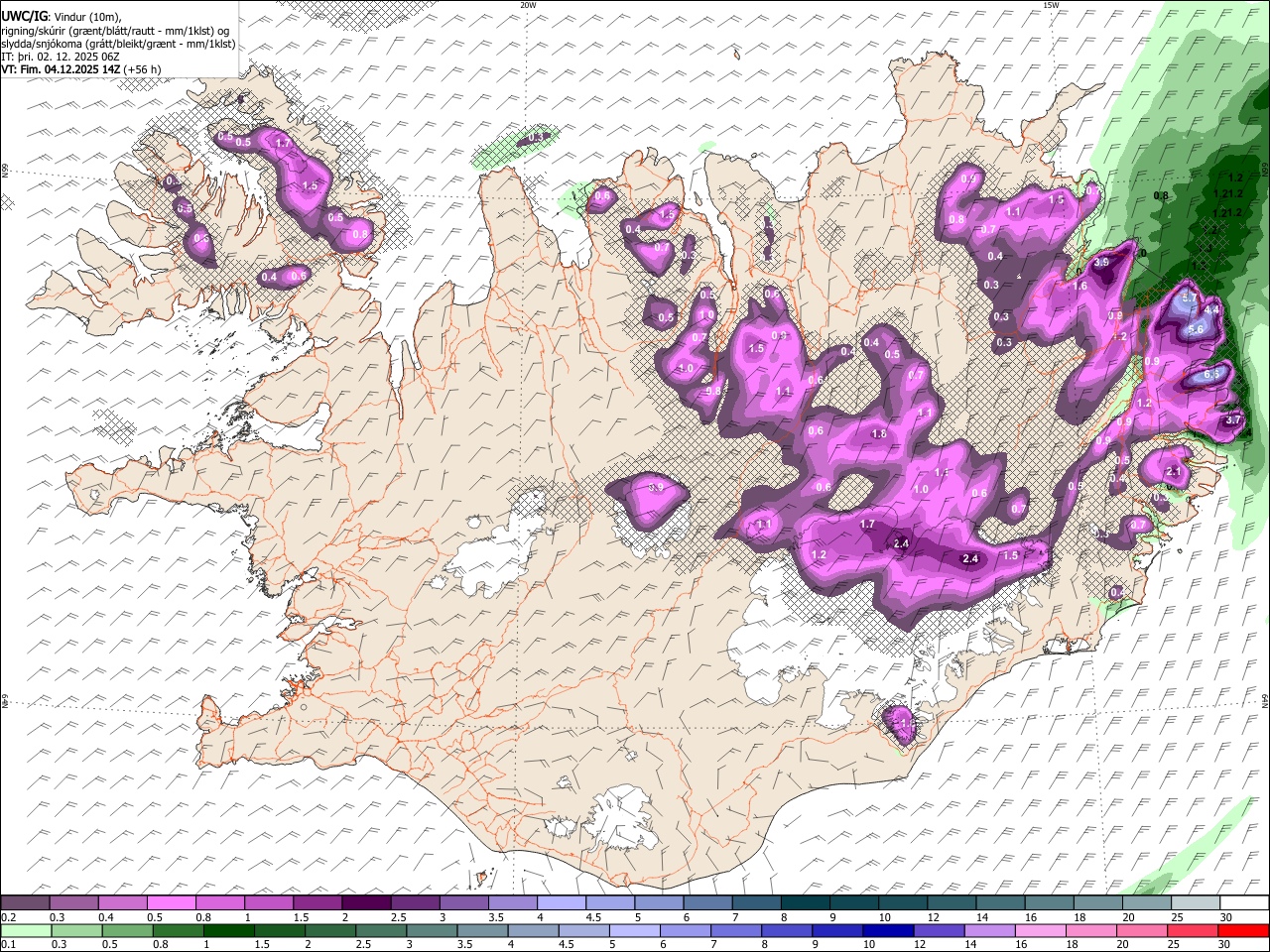Screen dimensions: 1270x952
Task: Pick the rain legend swatch between 3 and 3.5
Action: coord(432,930)
